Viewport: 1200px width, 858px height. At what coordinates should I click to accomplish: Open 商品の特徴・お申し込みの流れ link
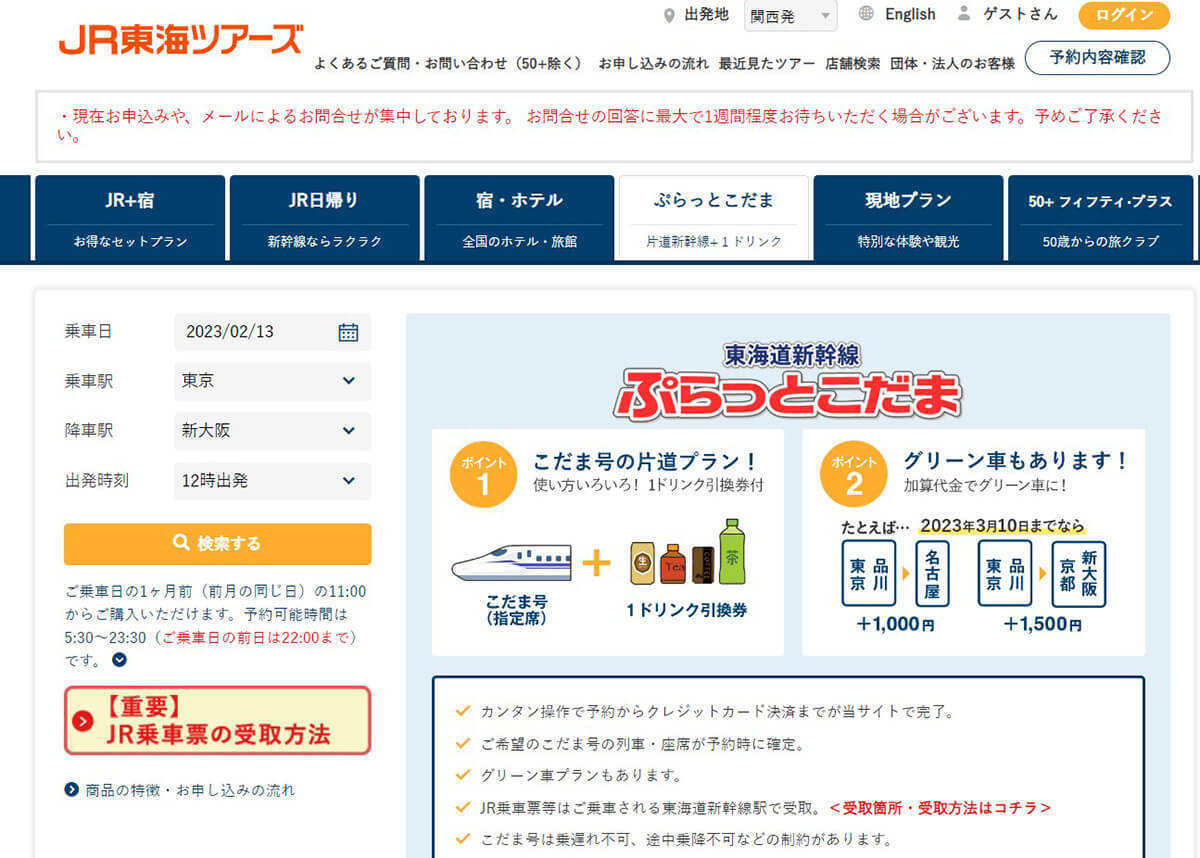click(189, 790)
